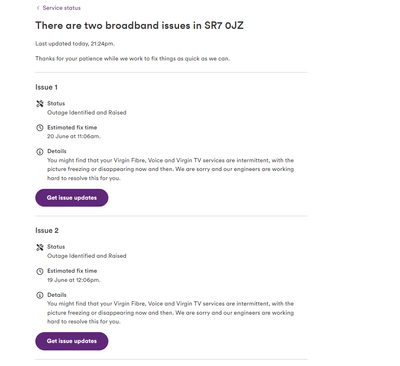Get issue updates for Issue 2
The height and width of the screenshot is (366, 400).
tap(72, 341)
